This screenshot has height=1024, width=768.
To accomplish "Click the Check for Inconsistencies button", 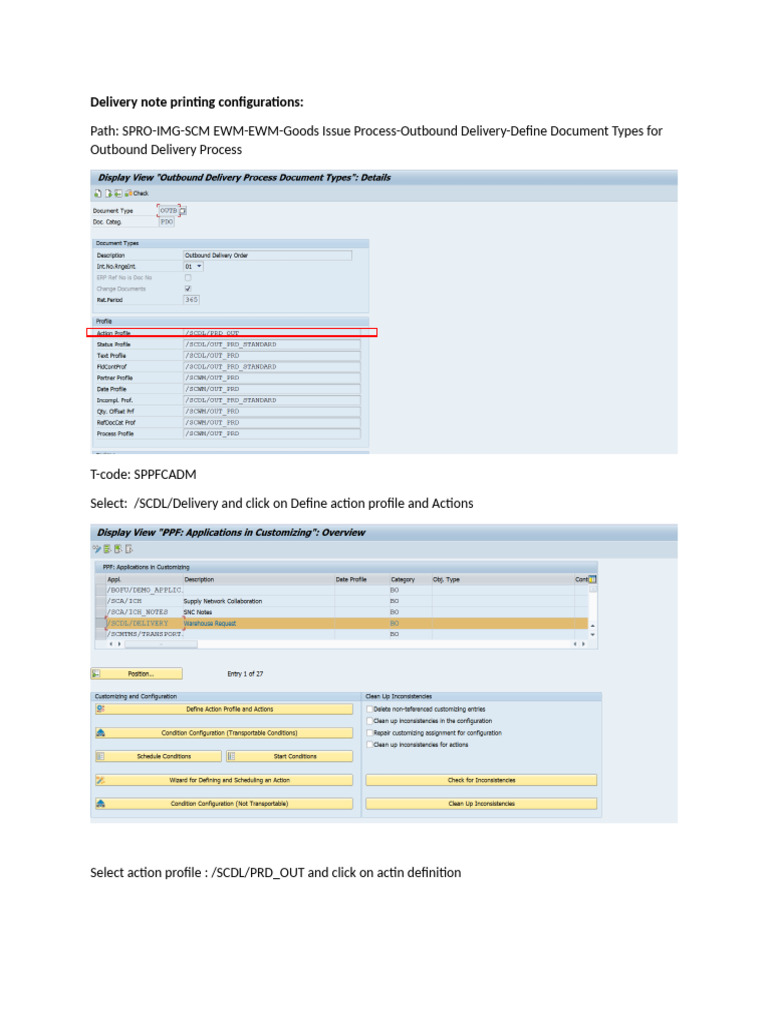I will click(481, 780).
